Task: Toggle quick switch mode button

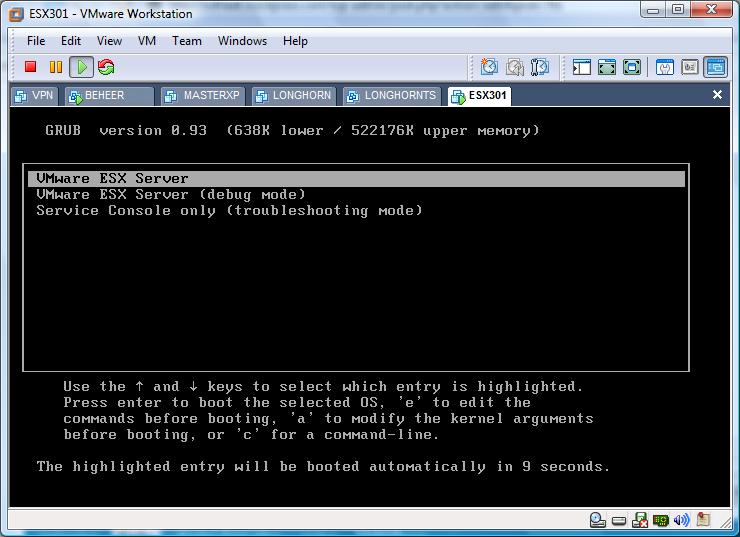Action: click(x=632, y=67)
